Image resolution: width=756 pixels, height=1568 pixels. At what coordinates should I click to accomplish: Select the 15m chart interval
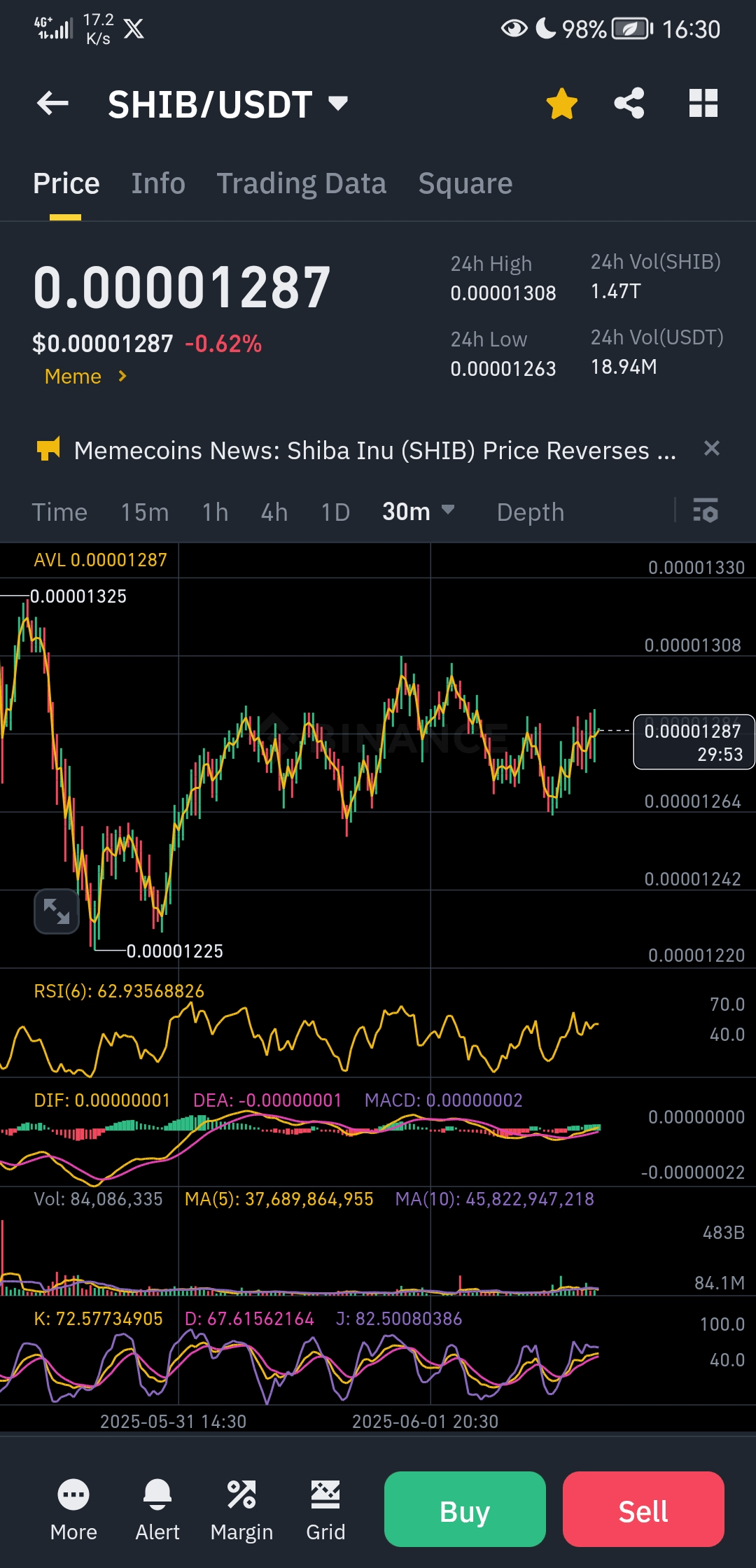pyautogui.click(x=145, y=512)
